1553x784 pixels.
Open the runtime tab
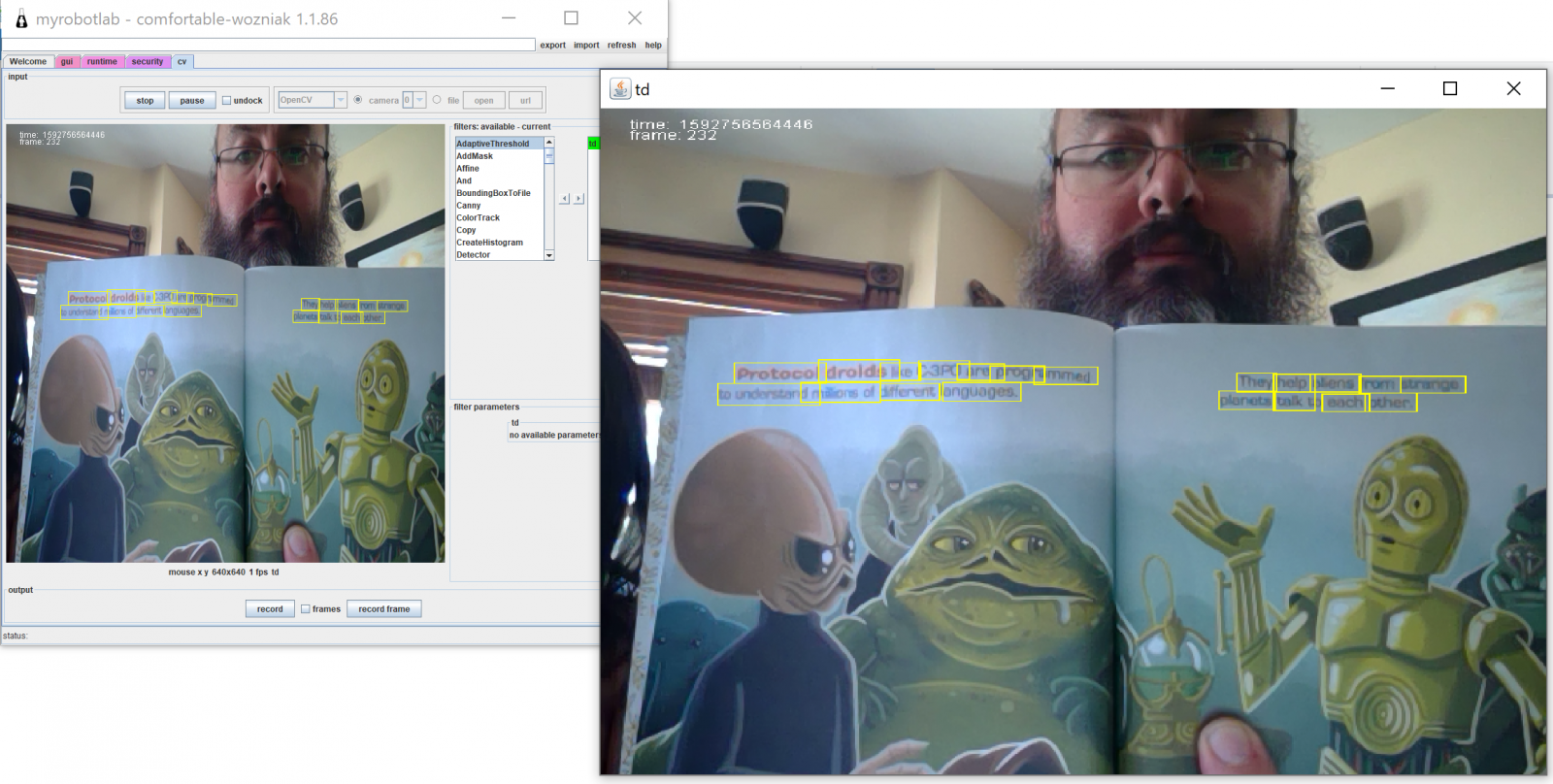[x=102, y=61]
